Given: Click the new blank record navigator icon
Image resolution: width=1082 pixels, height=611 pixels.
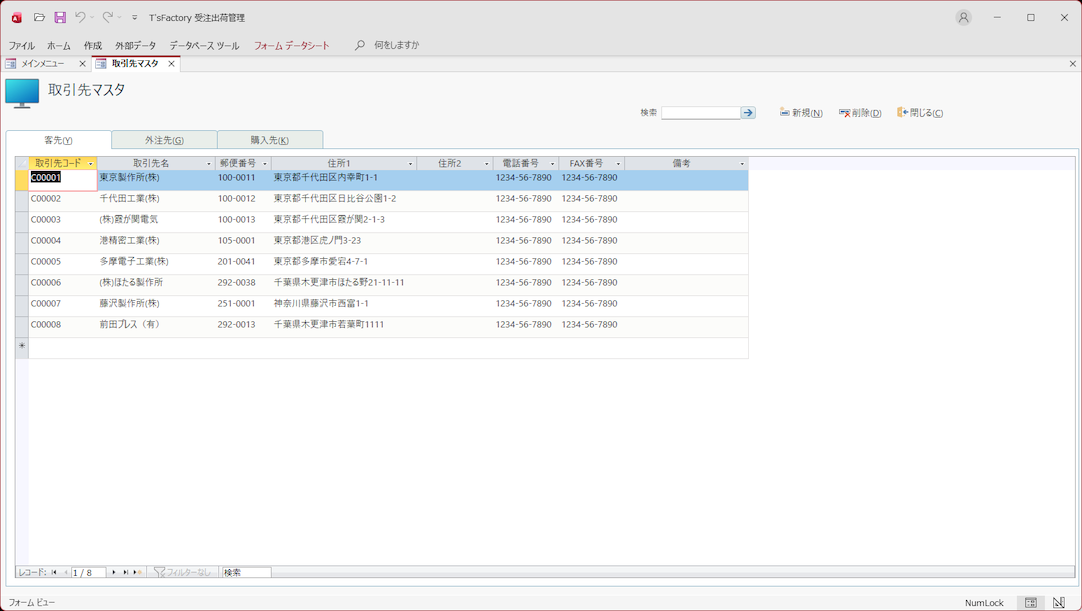Looking at the screenshot, I should (x=137, y=573).
